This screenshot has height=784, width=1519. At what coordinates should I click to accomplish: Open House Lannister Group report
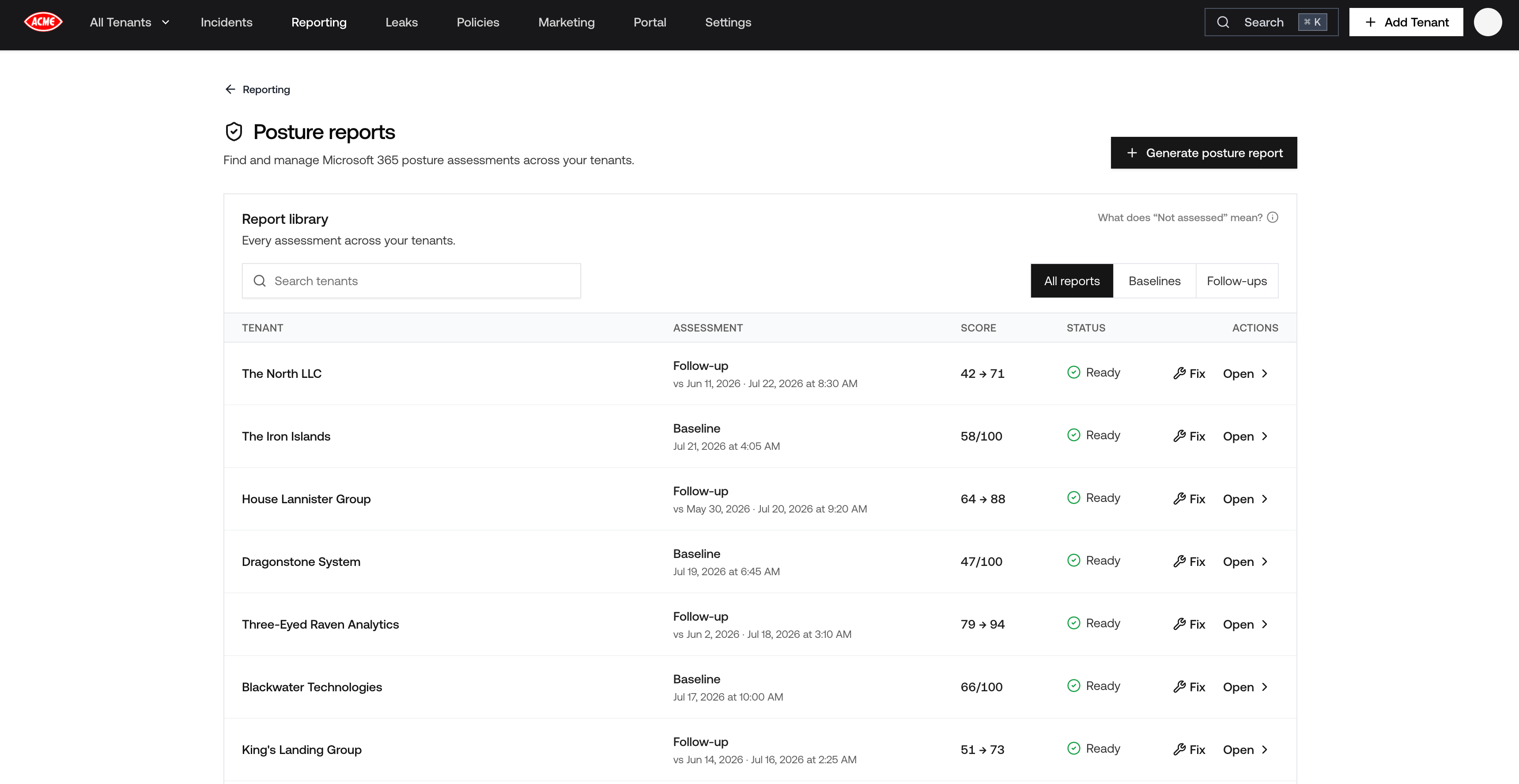1245,499
